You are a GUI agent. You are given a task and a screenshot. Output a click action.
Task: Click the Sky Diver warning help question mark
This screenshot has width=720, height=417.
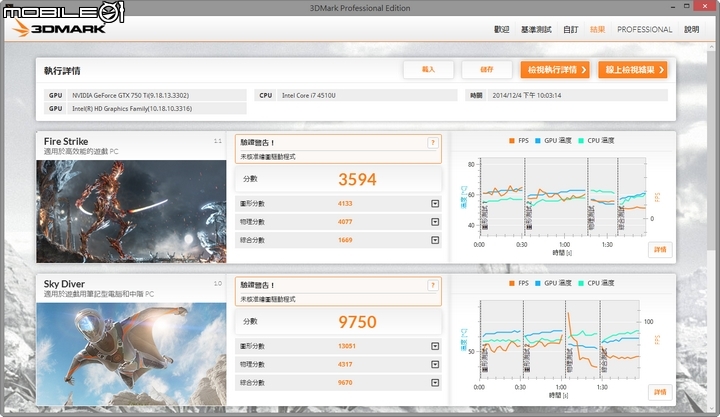click(433, 286)
